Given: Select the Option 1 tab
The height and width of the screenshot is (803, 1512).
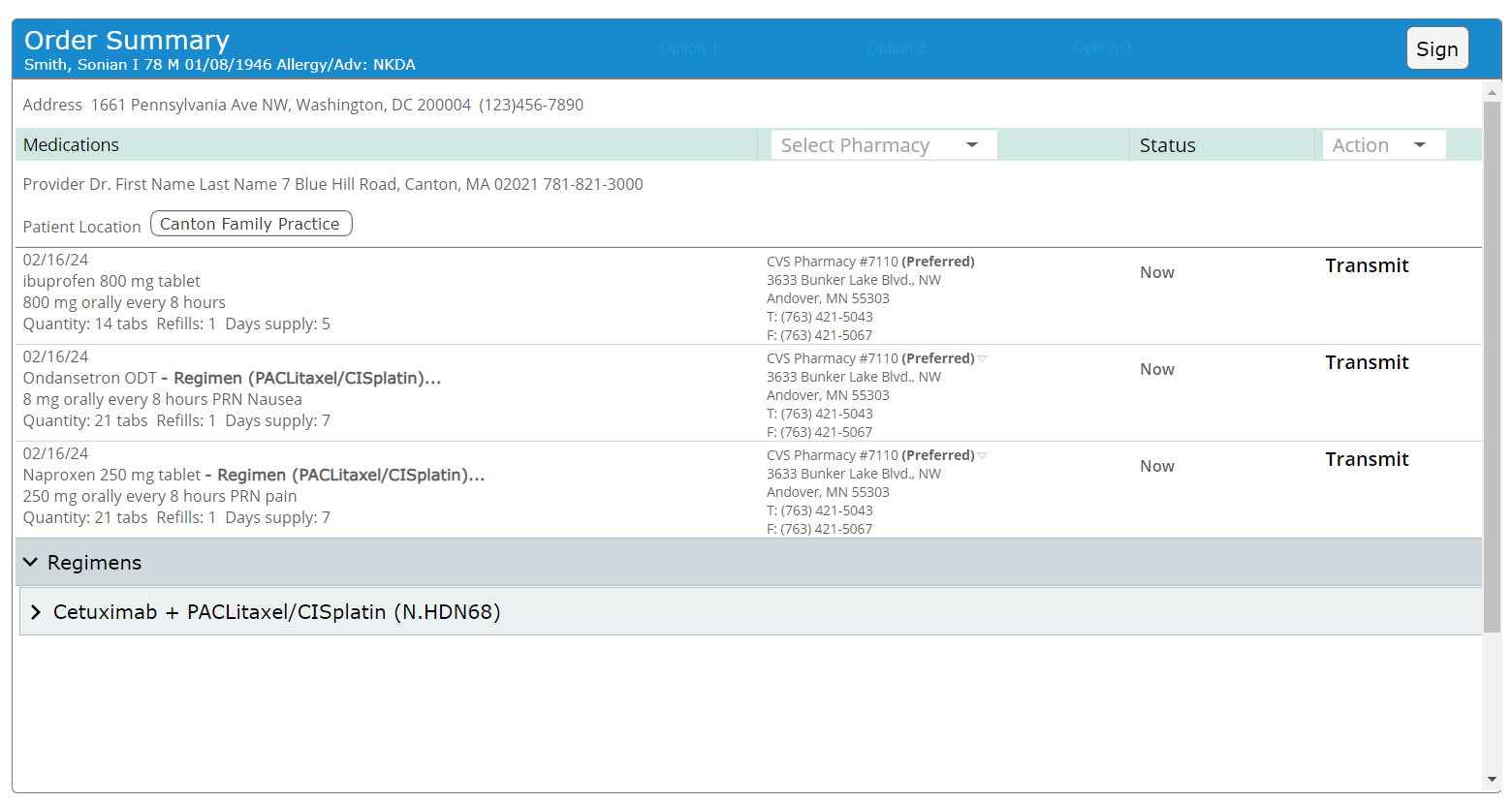Looking at the screenshot, I should tap(688, 47).
